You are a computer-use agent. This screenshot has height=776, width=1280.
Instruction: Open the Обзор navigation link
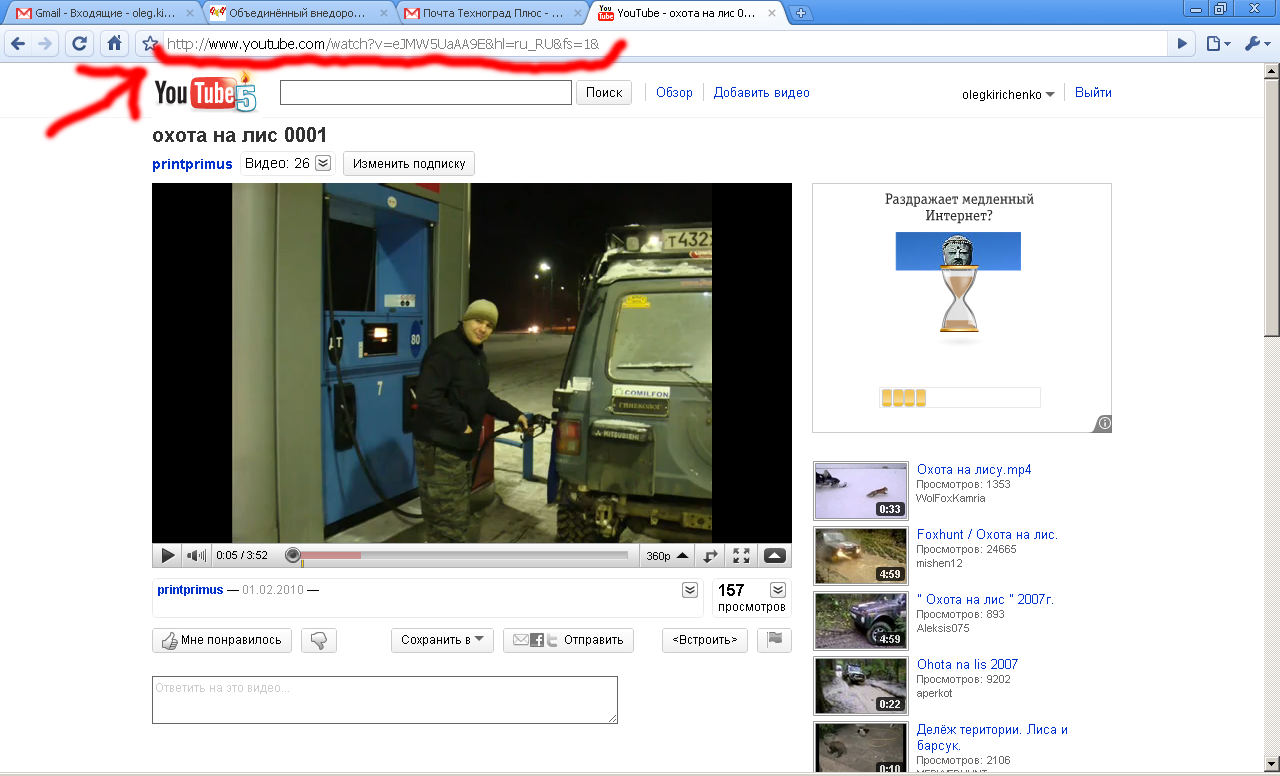point(674,93)
